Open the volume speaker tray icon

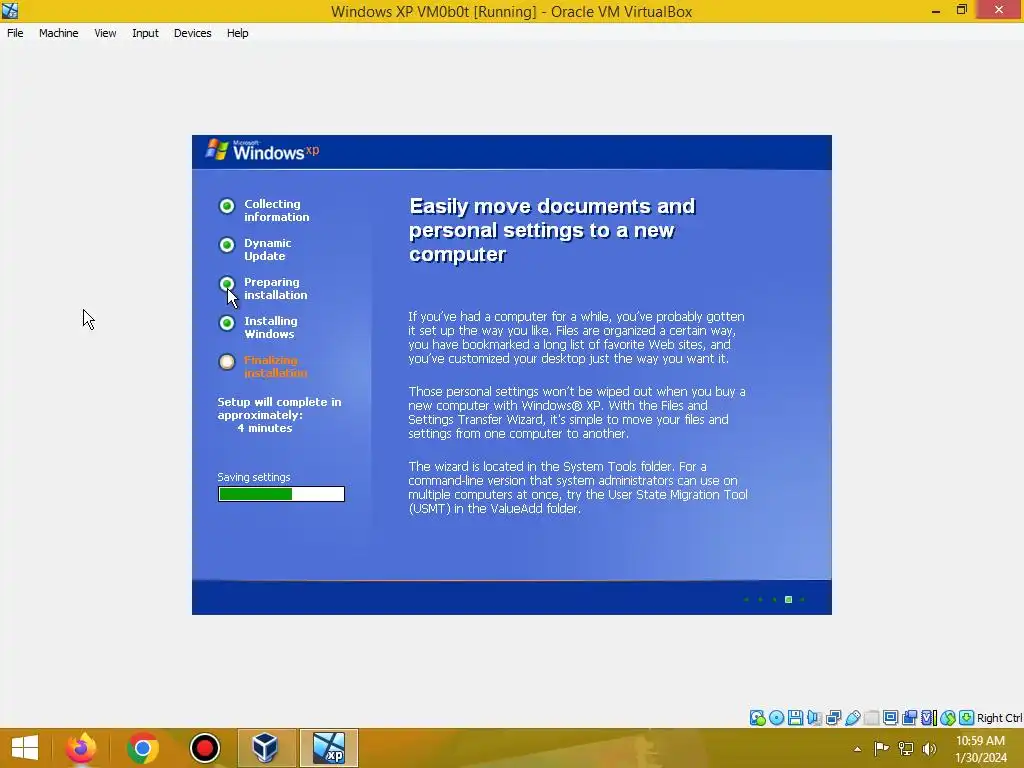coord(929,748)
